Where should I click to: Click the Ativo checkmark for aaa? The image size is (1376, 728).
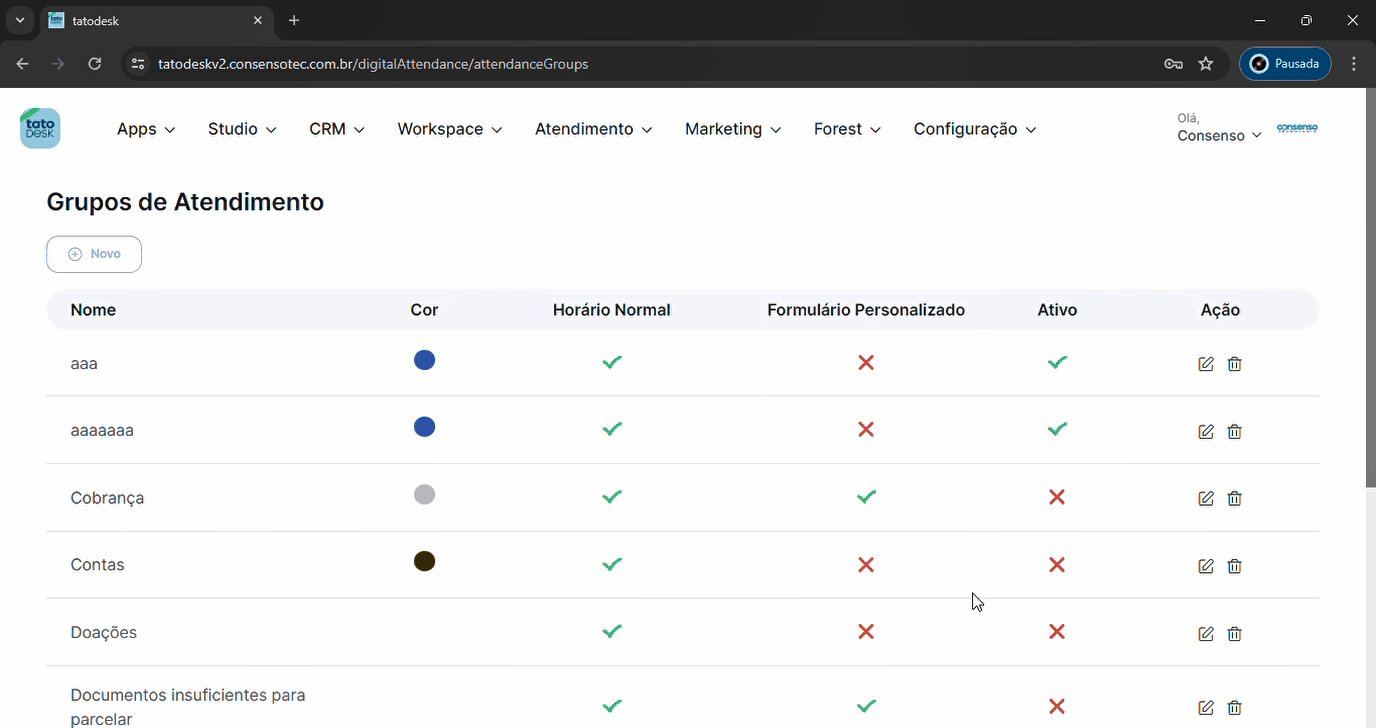(x=1057, y=362)
